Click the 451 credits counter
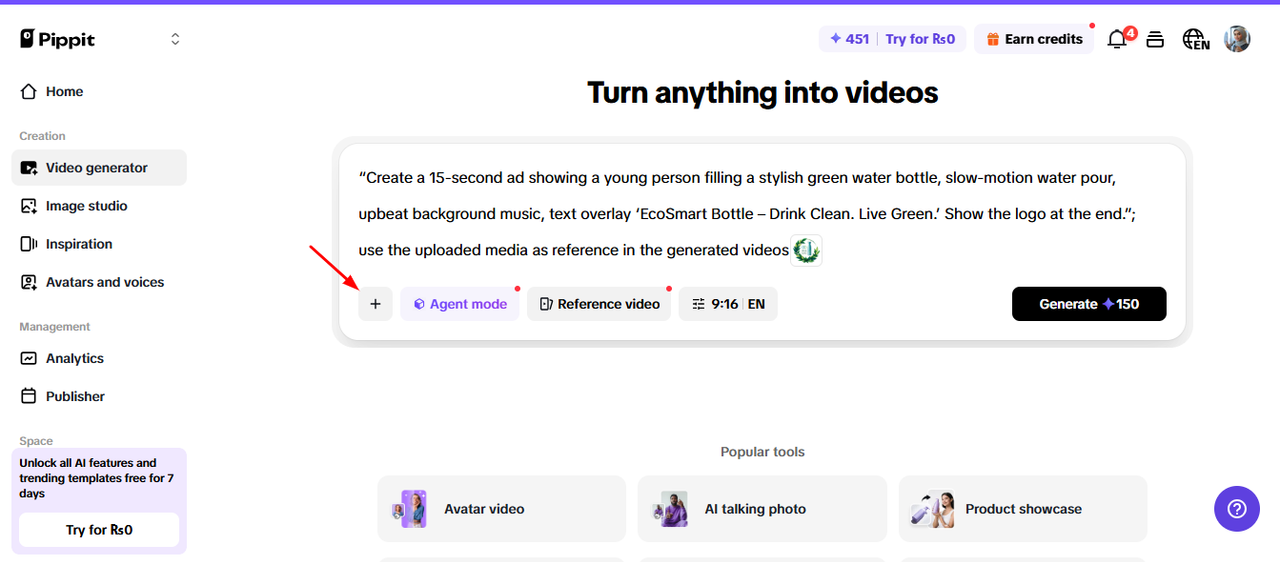The height and width of the screenshot is (562, 1280). click(x=849, y=39)
